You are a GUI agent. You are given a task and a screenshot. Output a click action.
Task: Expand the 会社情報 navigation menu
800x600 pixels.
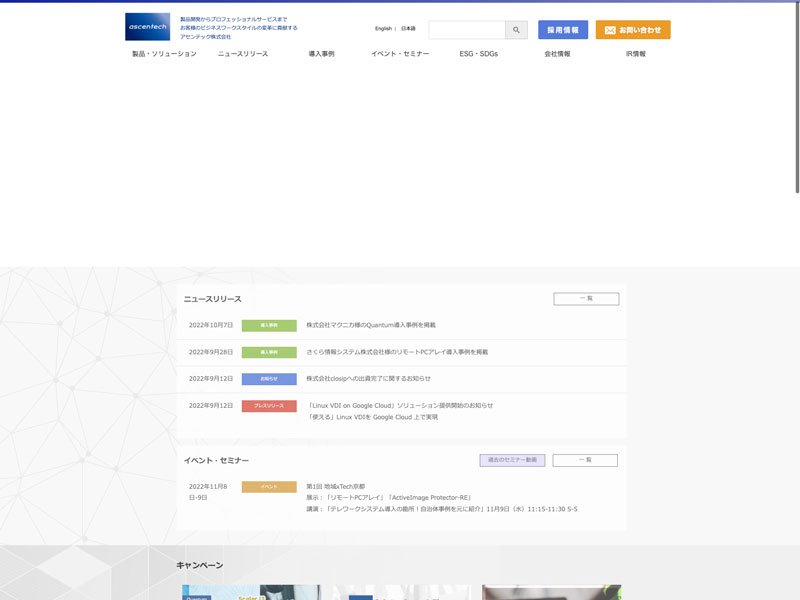[557, 54]
